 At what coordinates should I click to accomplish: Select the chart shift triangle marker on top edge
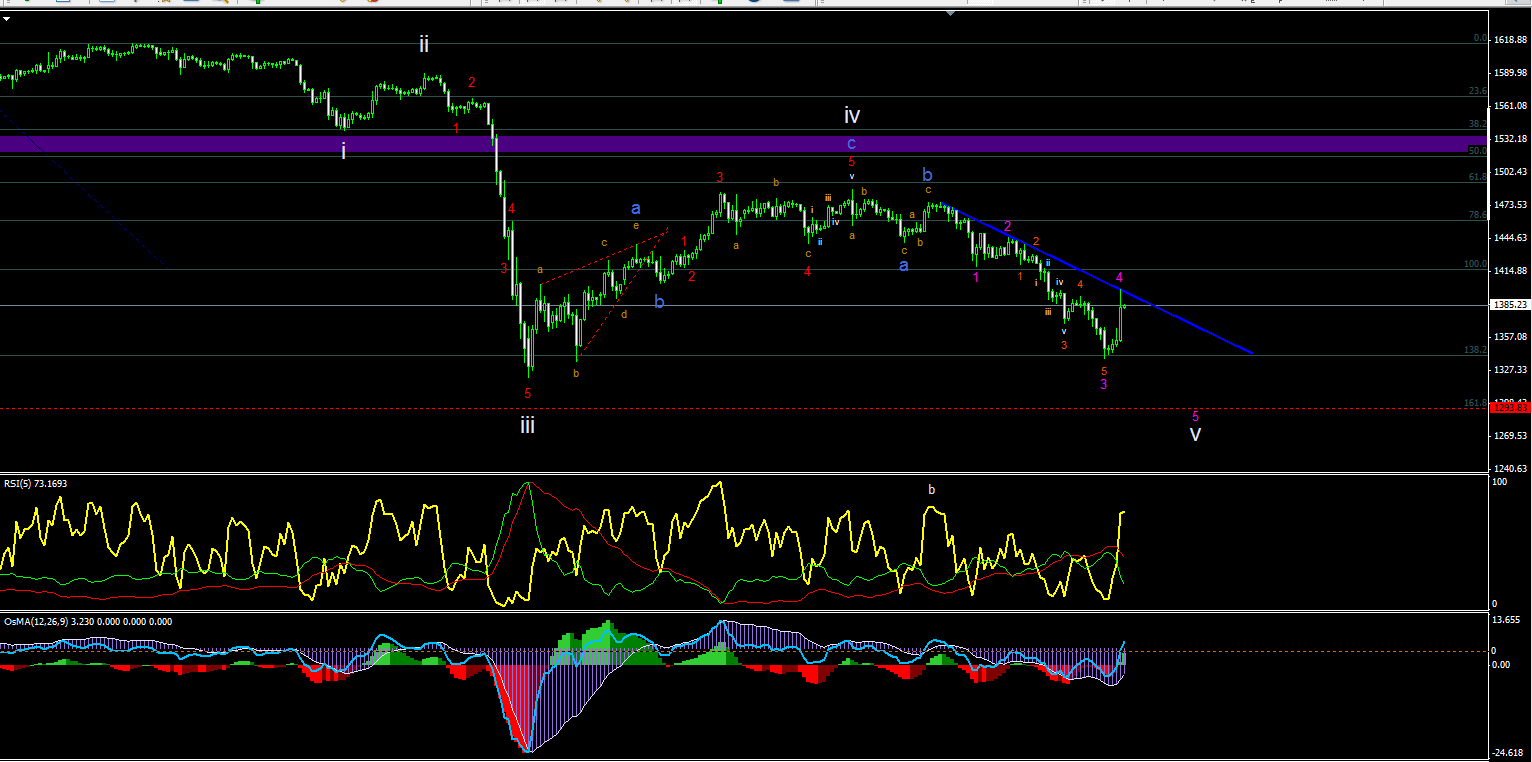[950, 14]
